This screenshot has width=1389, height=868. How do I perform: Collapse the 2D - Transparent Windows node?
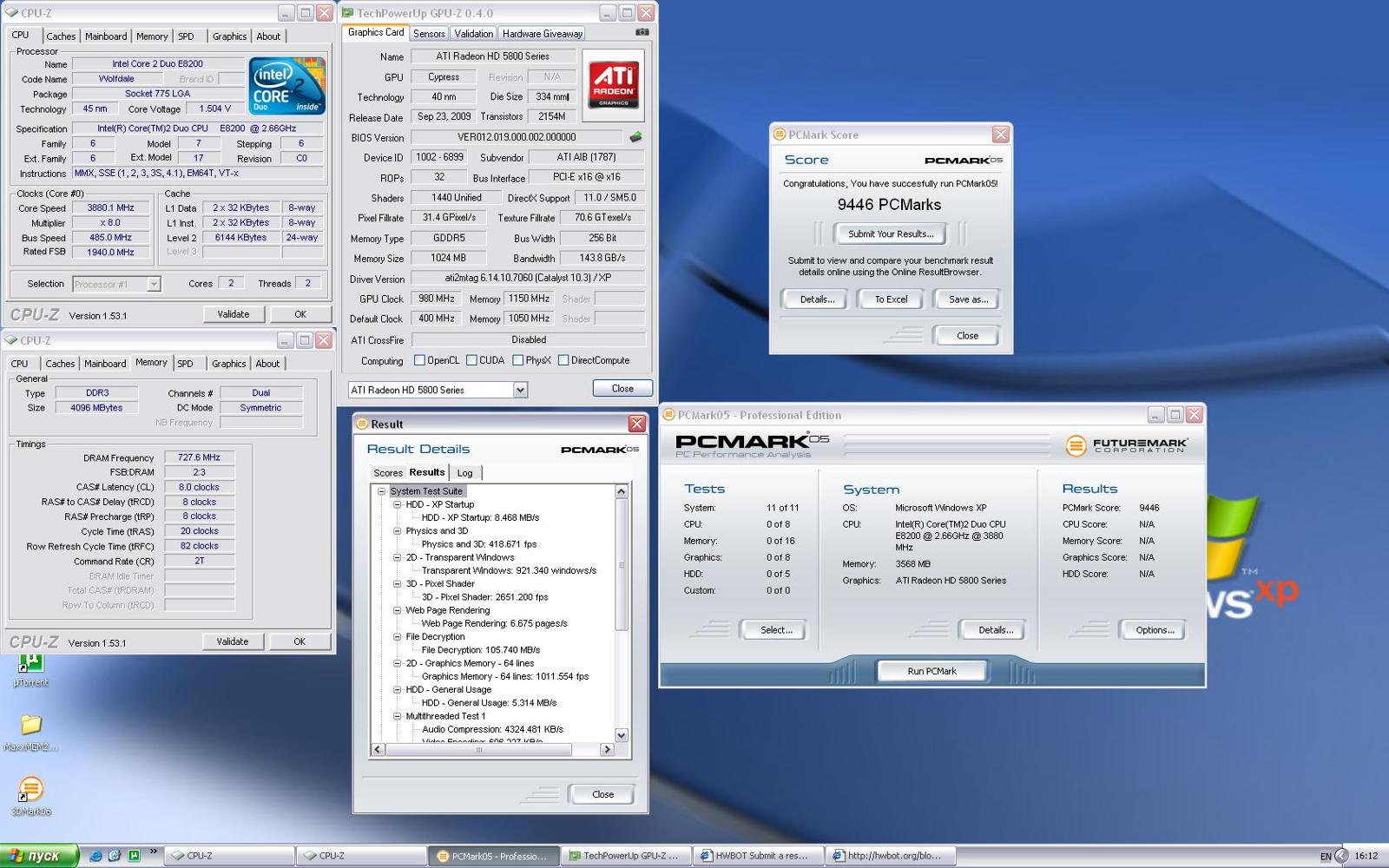[x=397, y=557]
